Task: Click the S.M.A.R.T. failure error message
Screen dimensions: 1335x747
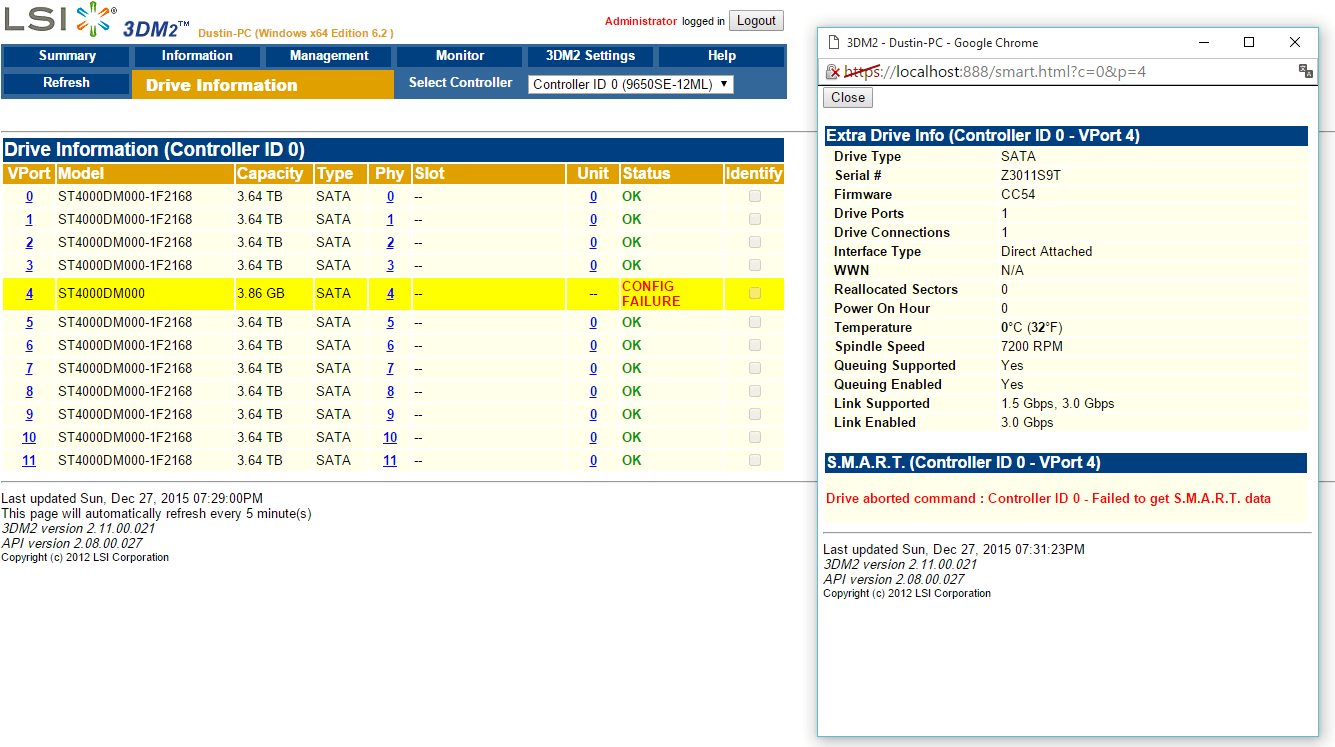Action: pyautogui.click(x=1048, y=498)
